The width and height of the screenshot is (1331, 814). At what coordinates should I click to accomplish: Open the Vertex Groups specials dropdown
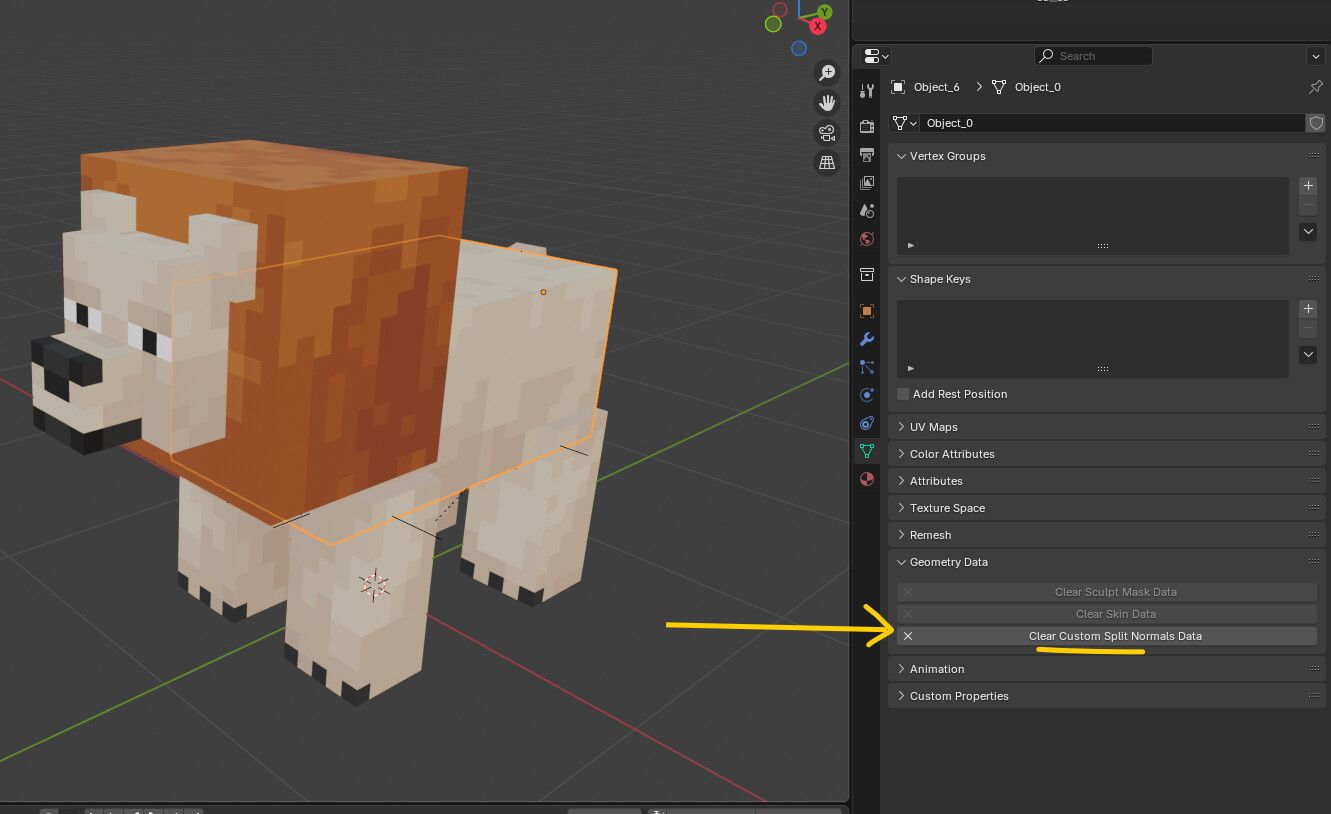(1308, 232)
